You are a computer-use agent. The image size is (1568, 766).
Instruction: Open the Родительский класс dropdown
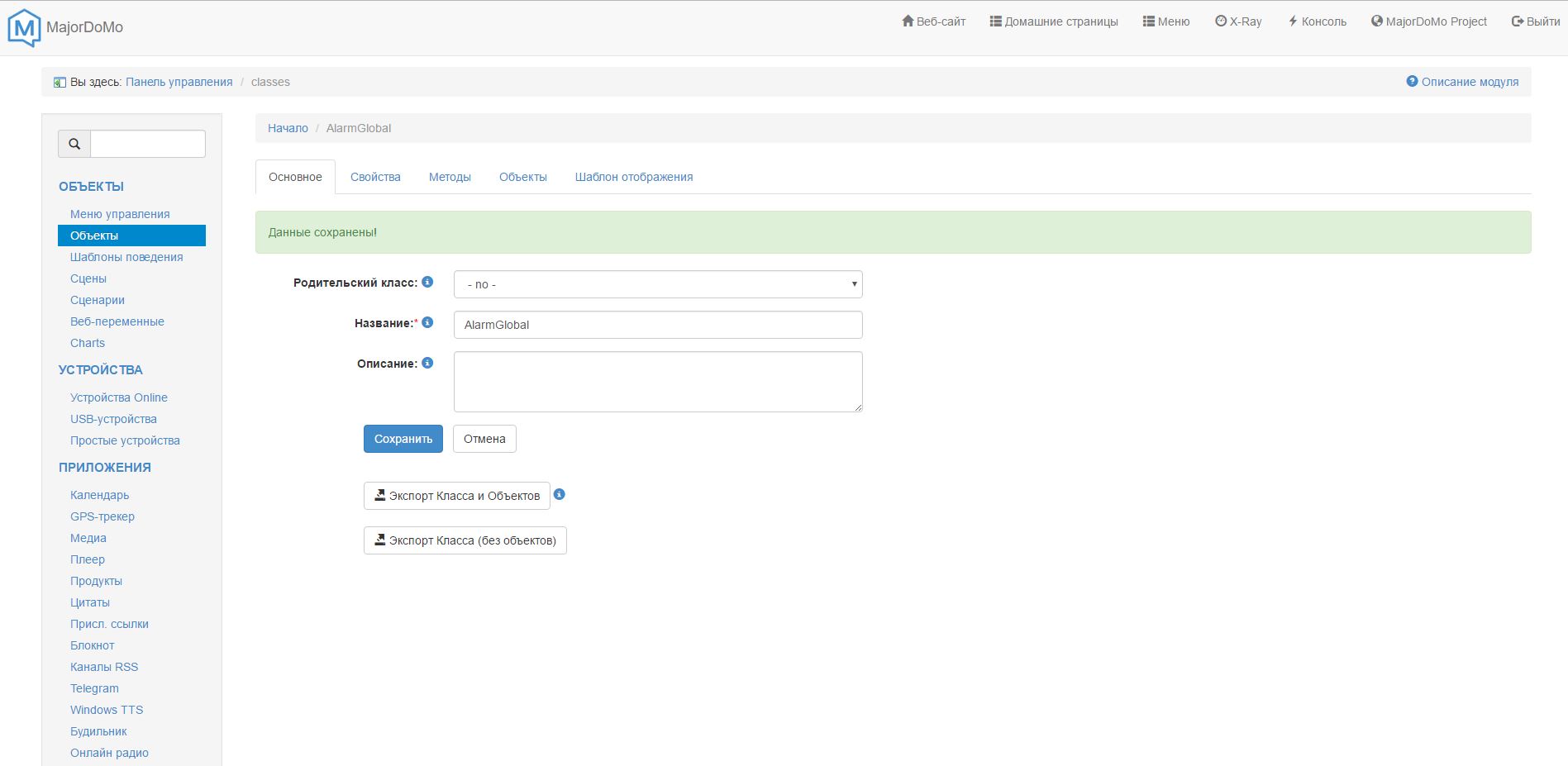pos(658,284)
